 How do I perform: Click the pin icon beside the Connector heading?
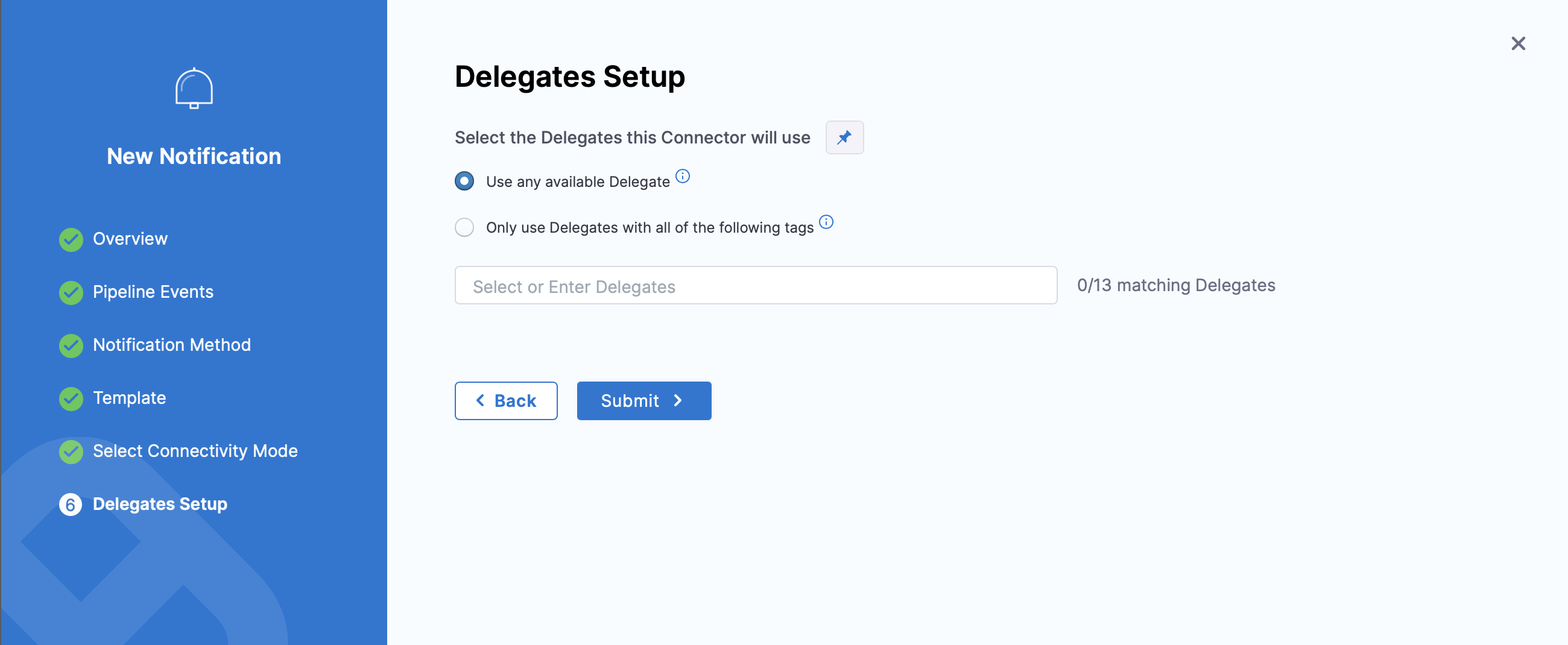[x=844, y=137]
